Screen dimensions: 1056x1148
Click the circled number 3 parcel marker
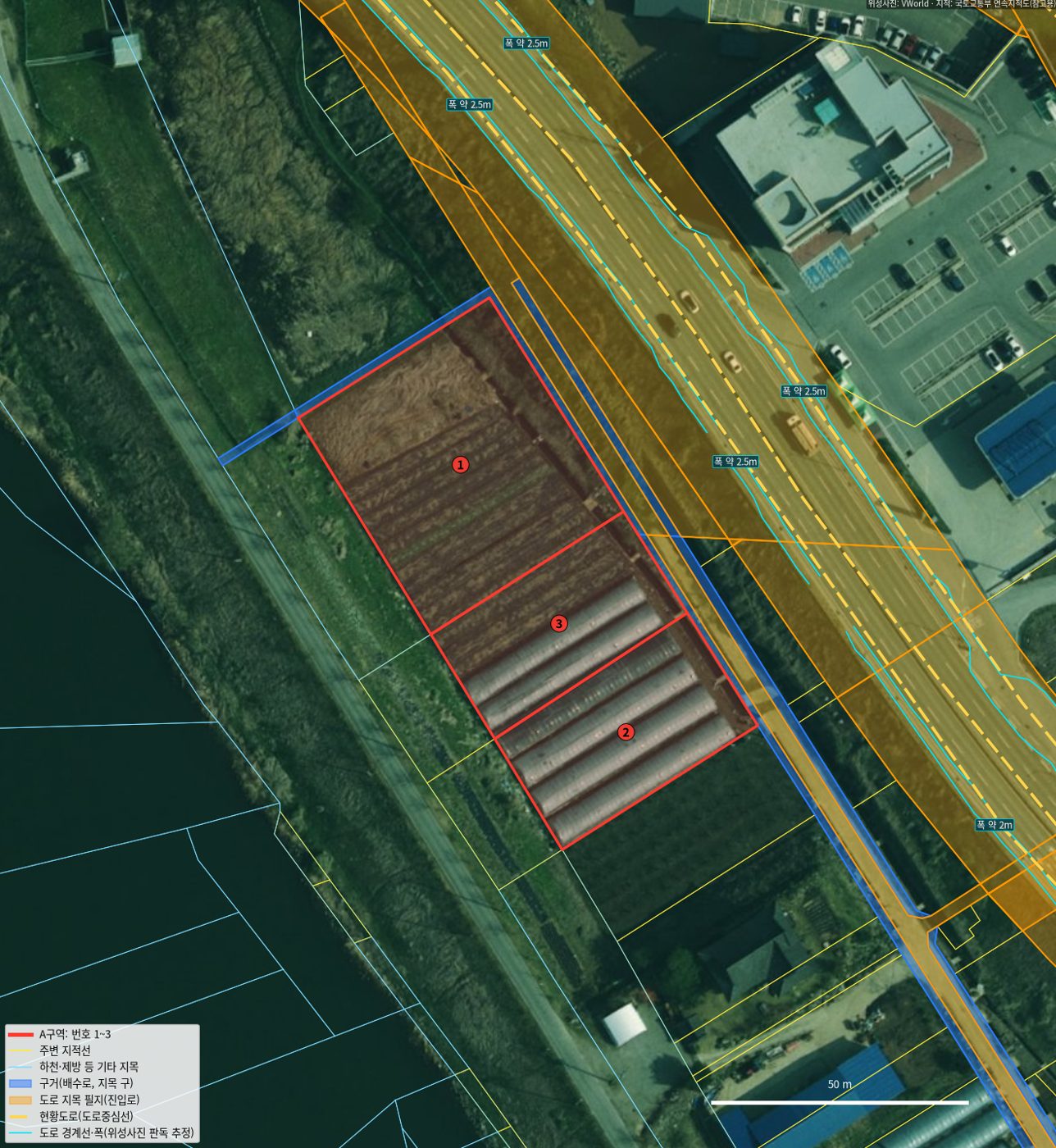click(x=558, y=624)
